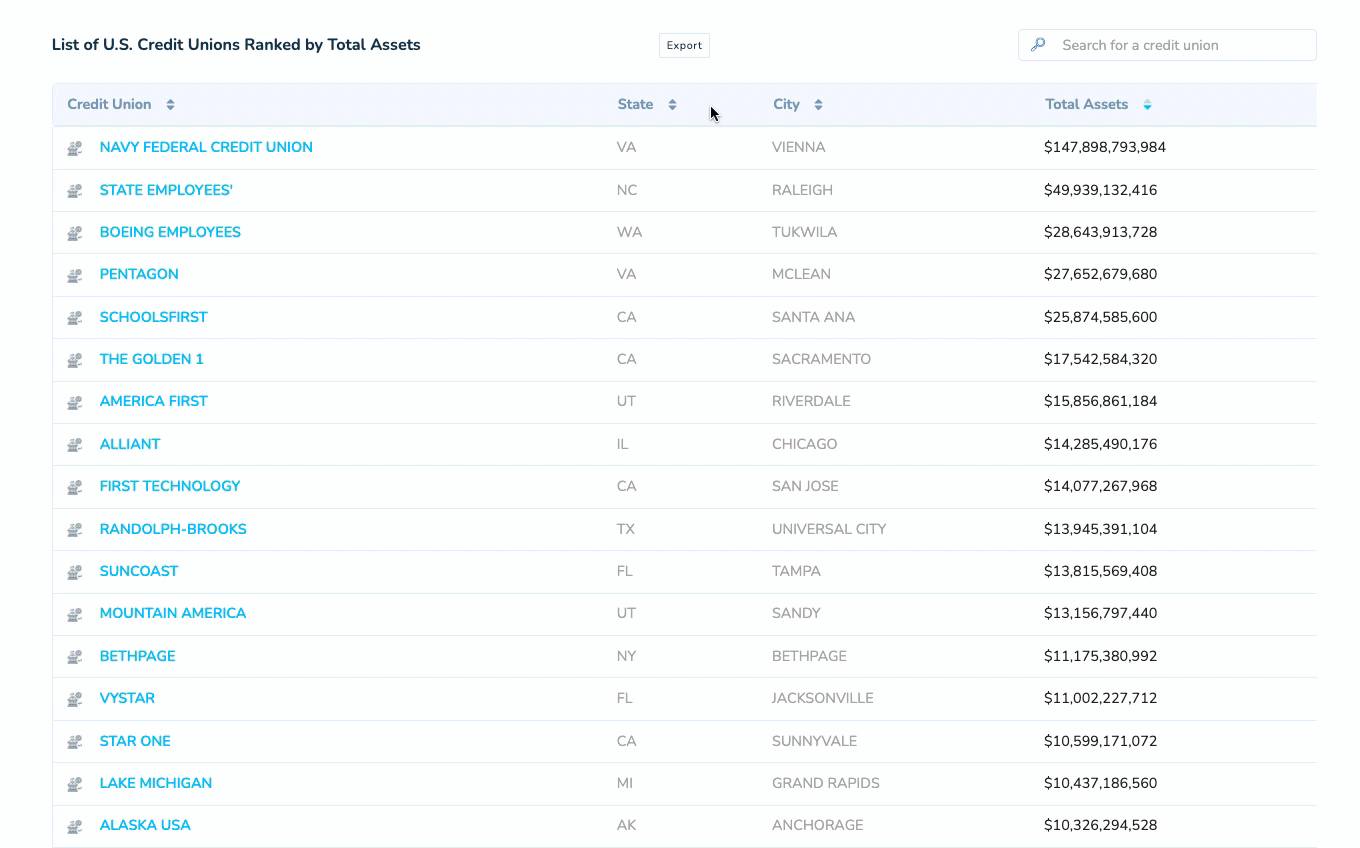1360x848 pixels.
Task: Click state cell TX
Action: tap(626, 529)
